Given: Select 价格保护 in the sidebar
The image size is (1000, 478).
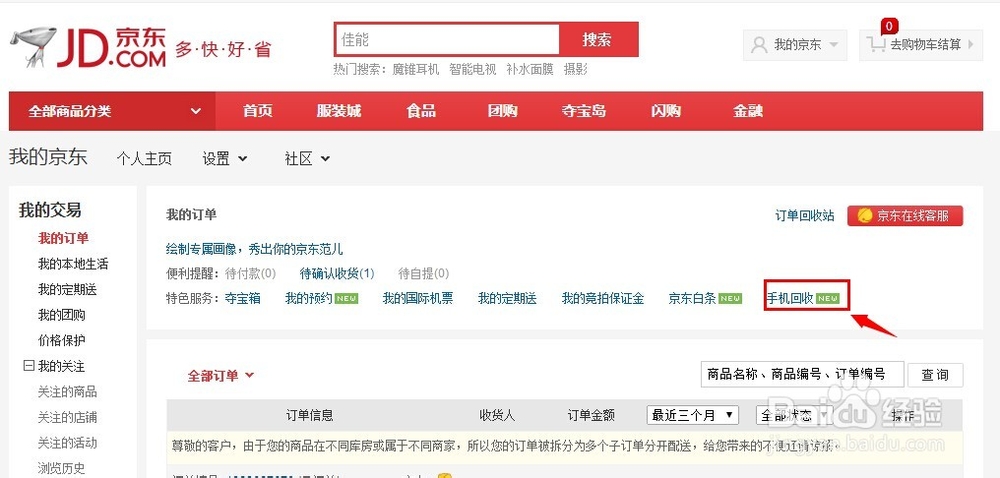Looking at the screenshot, I should (x=61, y=340).
